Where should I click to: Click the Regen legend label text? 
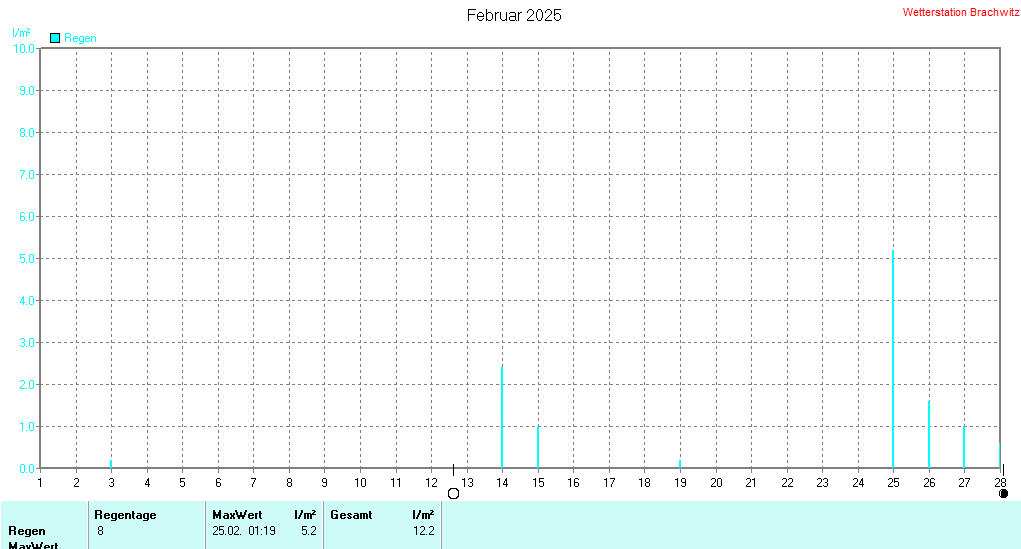point(80,38)
